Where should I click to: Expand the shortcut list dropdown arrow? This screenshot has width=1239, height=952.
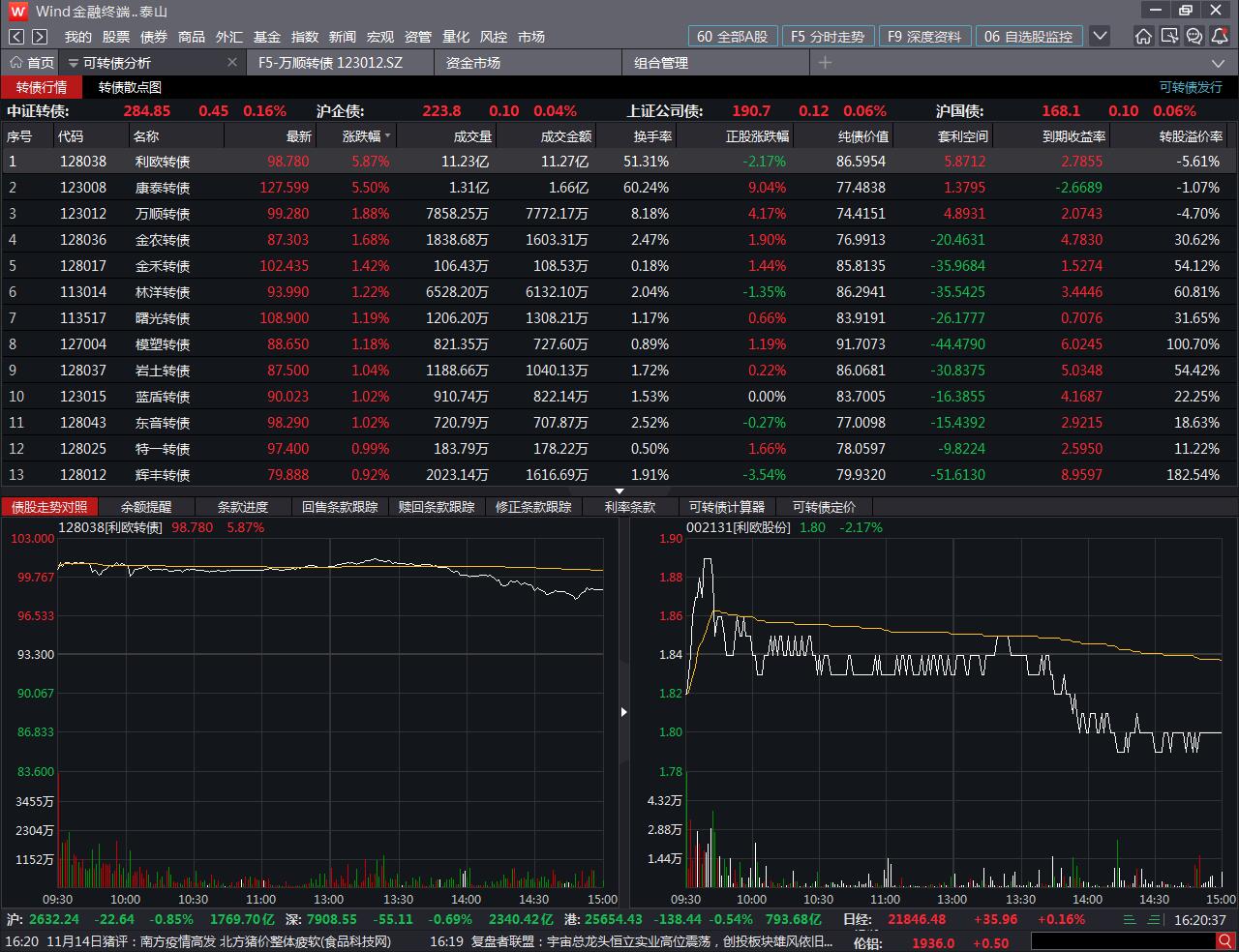pos(1100,36)
